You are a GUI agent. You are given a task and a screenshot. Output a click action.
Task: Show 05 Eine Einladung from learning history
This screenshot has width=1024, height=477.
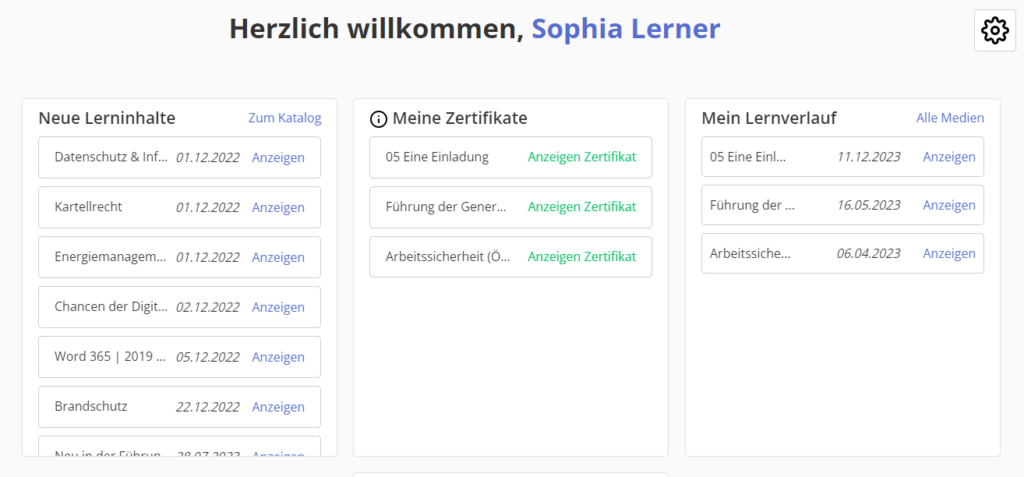pyautogui.click(x=948, y=157)
